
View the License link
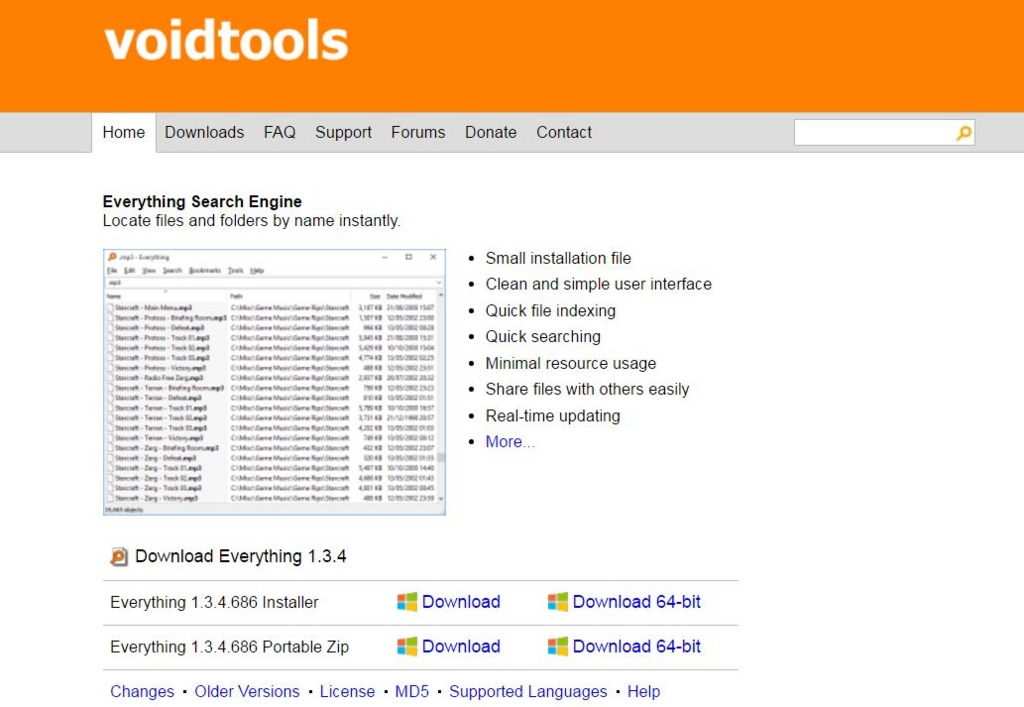(347, 691)
